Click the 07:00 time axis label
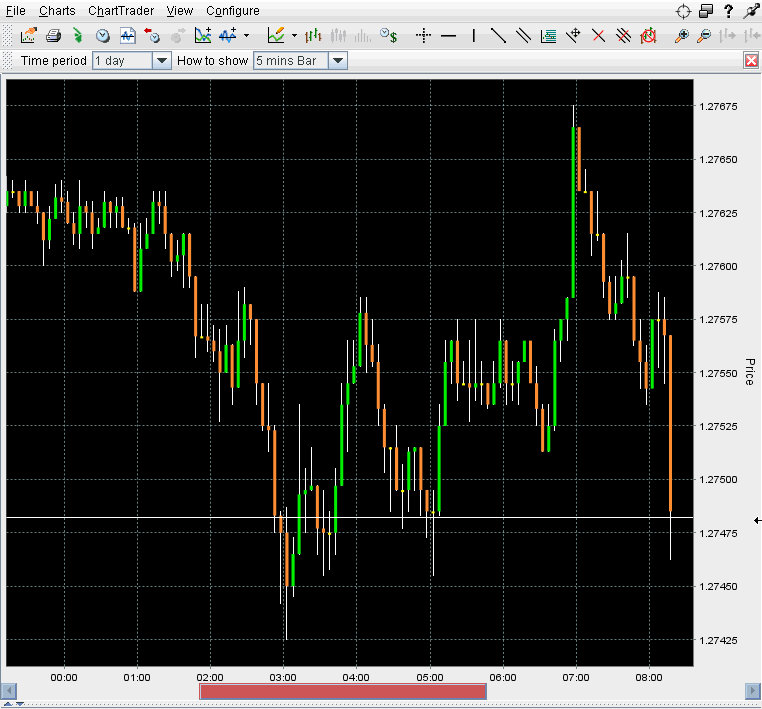Screen dimensions: 762x709 pyautogui.click(x=576, y=677)
